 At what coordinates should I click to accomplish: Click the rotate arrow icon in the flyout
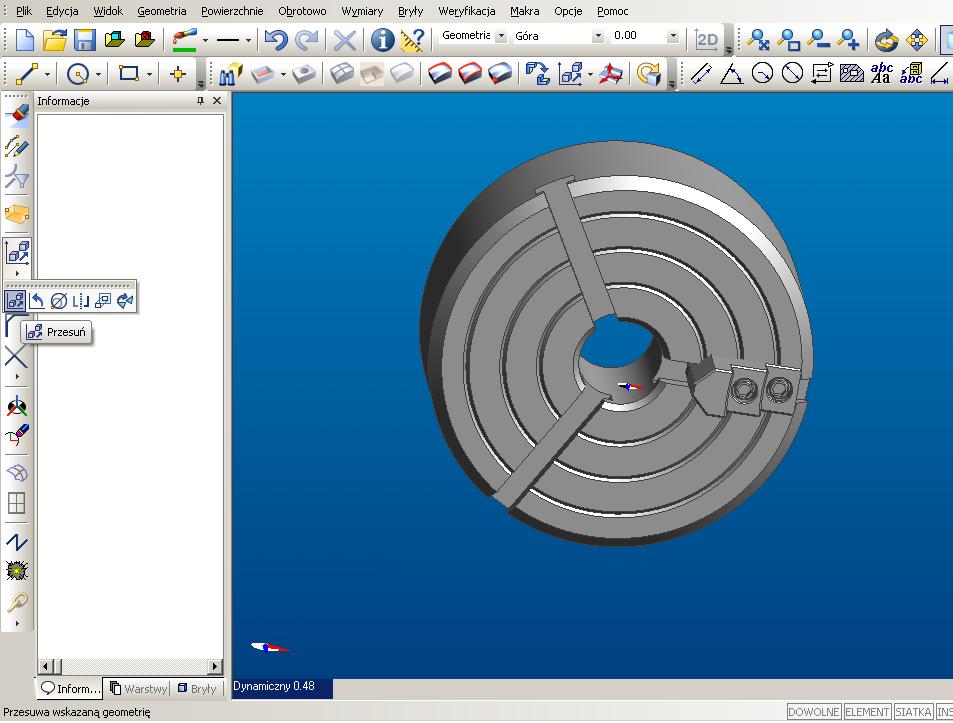pyautogui.click(x=37, y=300)
